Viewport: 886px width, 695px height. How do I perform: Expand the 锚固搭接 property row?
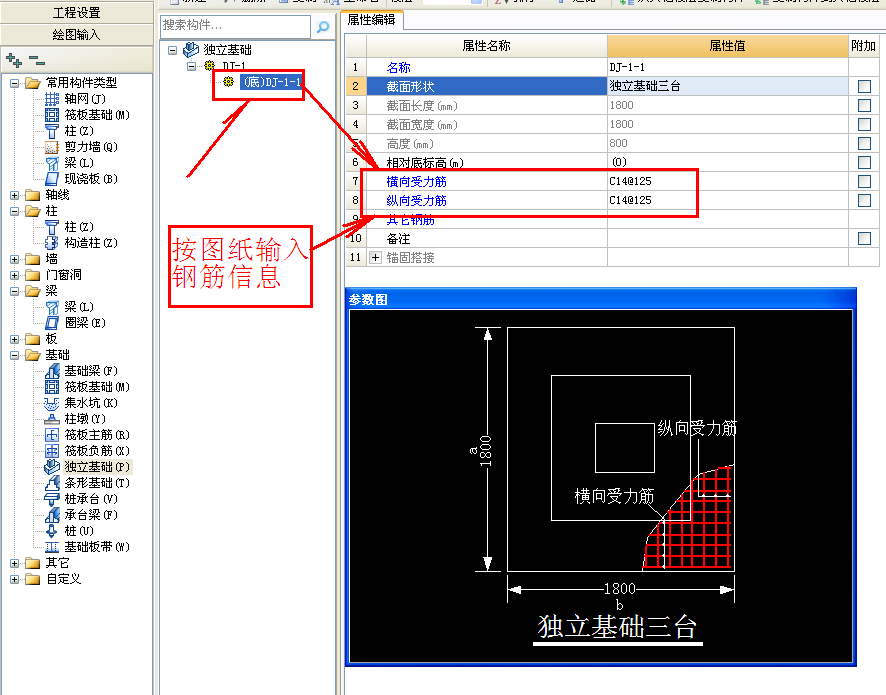(x=375, y=258)
